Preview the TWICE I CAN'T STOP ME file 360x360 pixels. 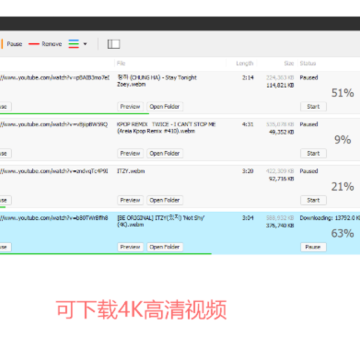click(x=130, y=153)
